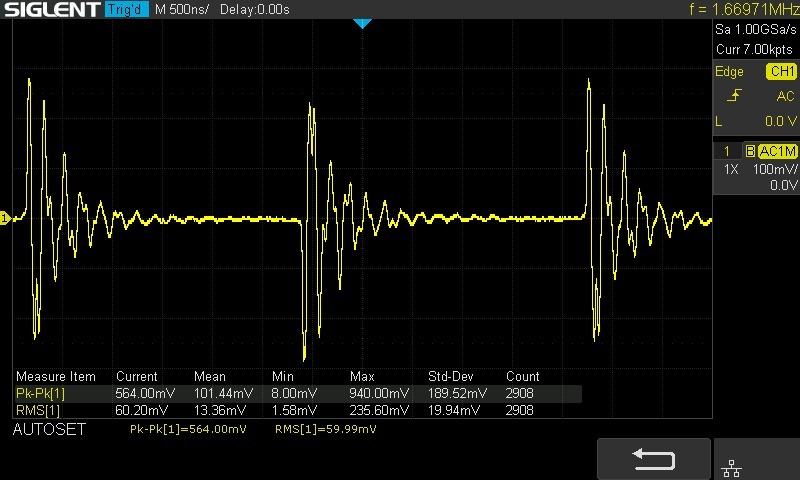
Task: Click the Delay:0.00s readout
Action: click(255, 10)
